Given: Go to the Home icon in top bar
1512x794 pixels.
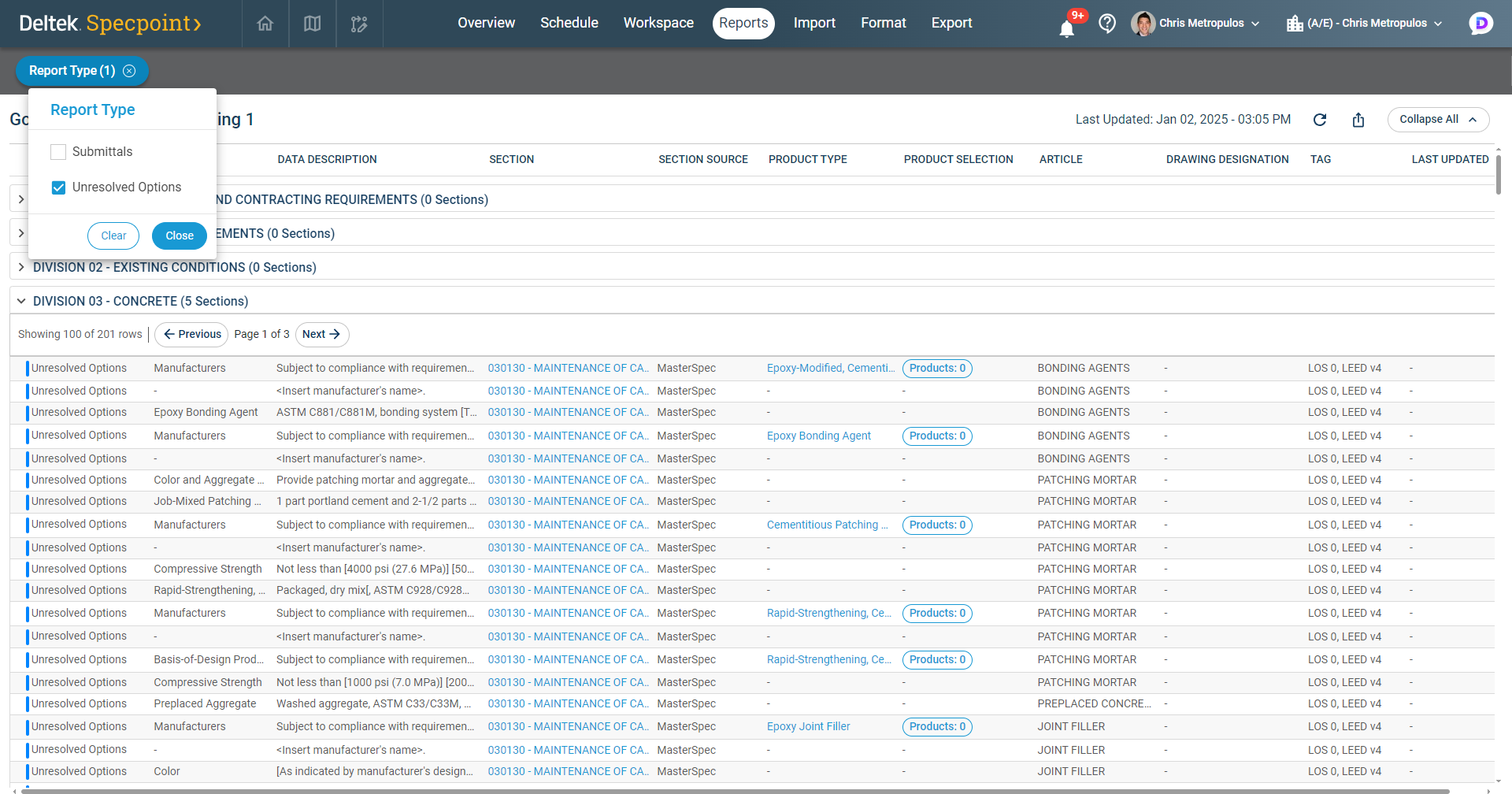Looking at the screenshot, I should pyautogui.click(x=265, y=24).
